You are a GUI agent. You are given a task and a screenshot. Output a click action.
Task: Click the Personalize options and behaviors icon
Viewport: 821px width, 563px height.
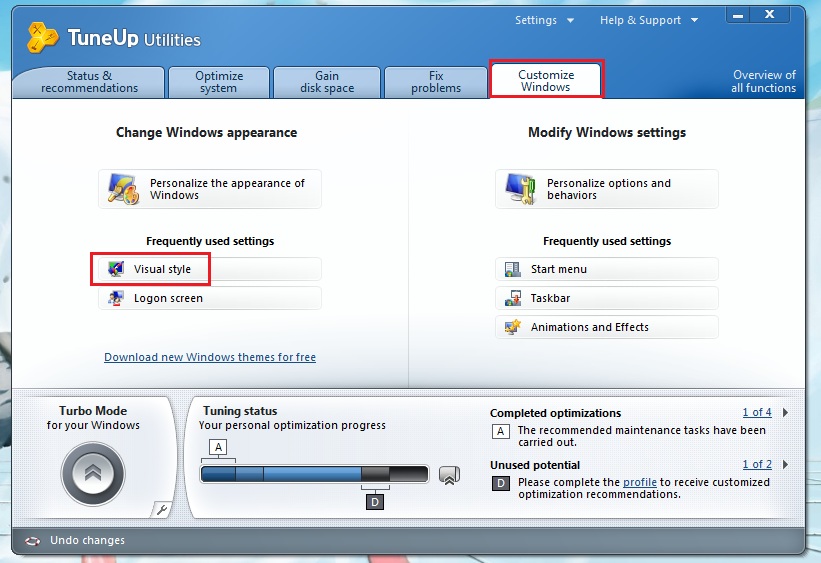tap(520, 189)
